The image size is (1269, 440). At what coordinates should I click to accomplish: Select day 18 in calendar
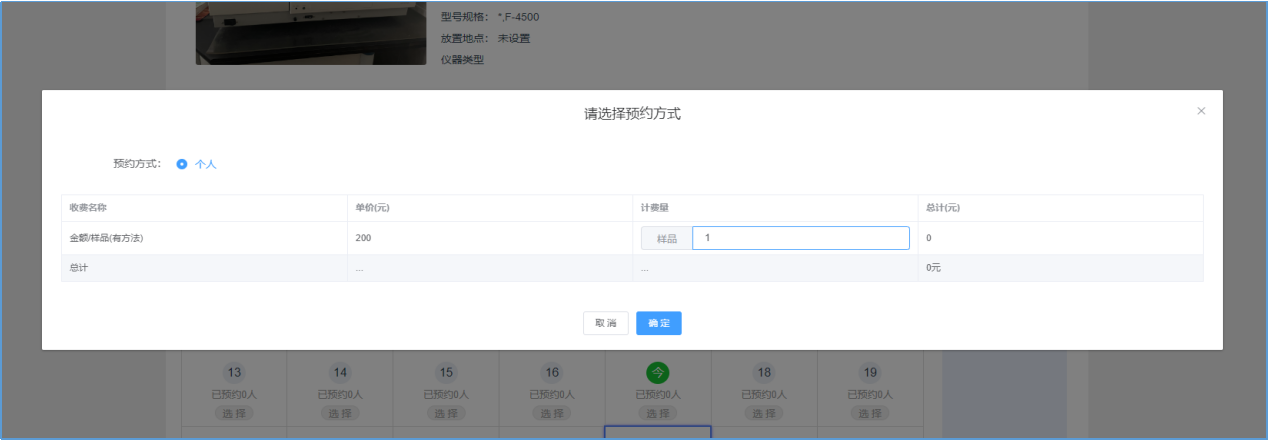764,373
